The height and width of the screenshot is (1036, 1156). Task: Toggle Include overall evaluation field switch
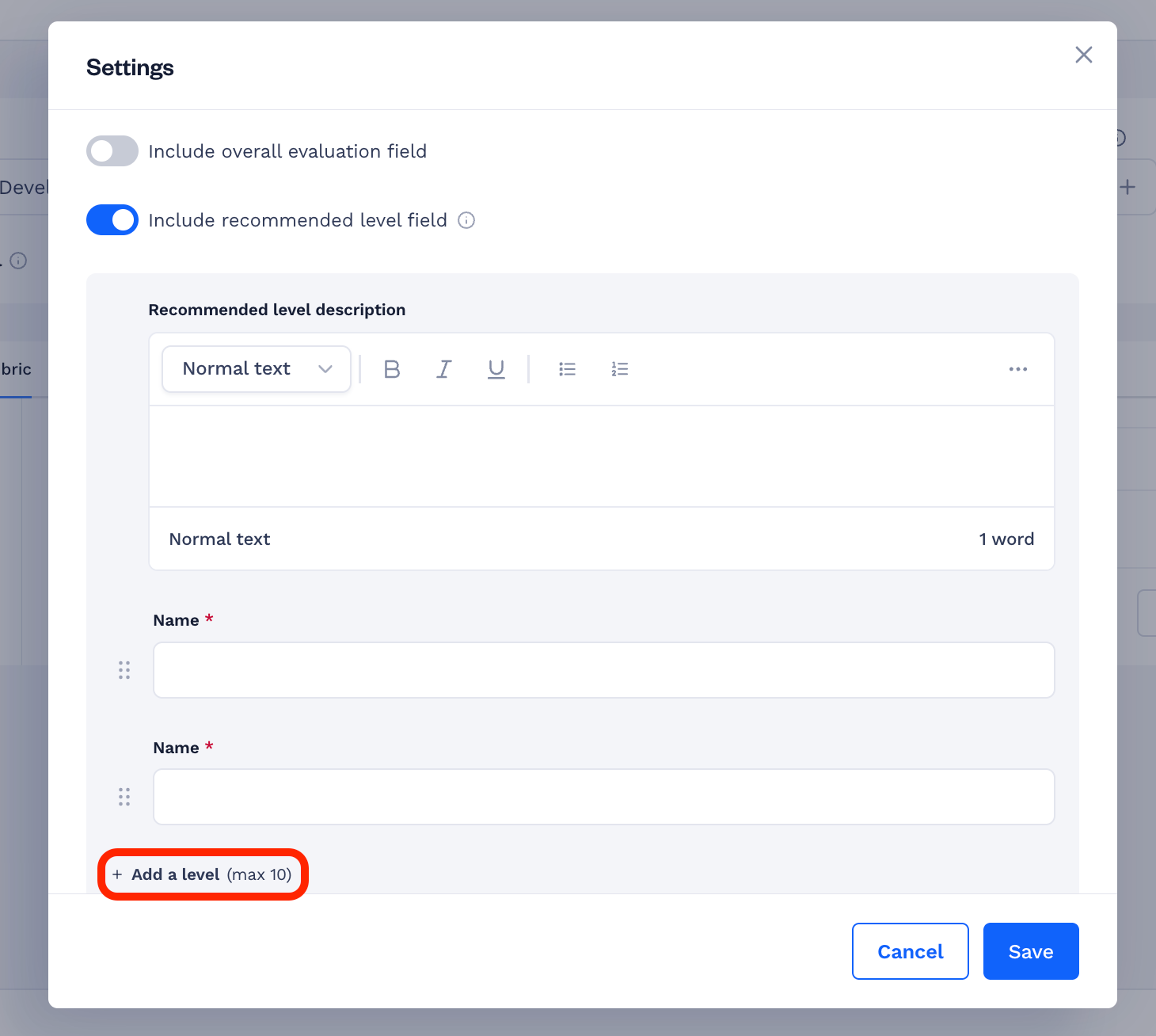click(x=112, y=151)
